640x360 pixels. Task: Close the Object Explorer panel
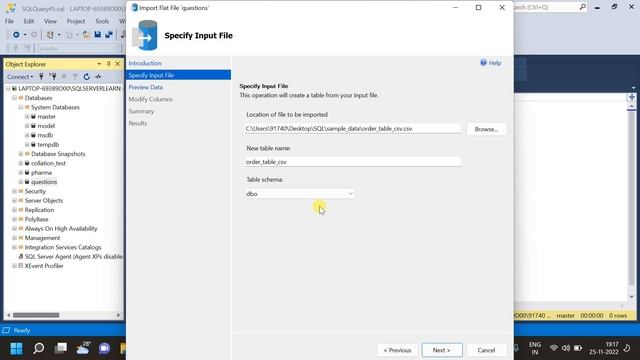[x=118, y=64]
